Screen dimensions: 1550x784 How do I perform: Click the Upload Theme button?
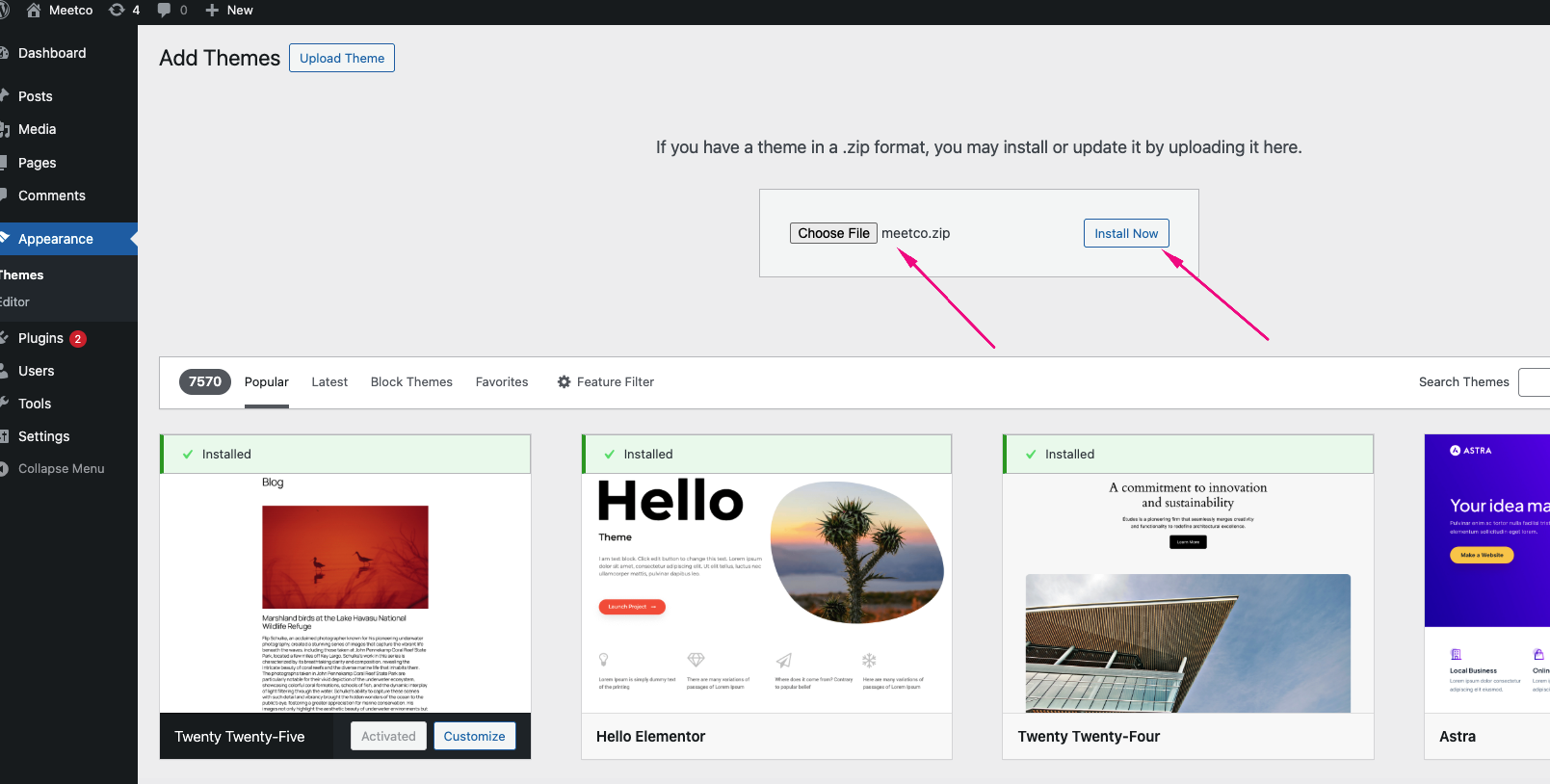click(342, 58)
